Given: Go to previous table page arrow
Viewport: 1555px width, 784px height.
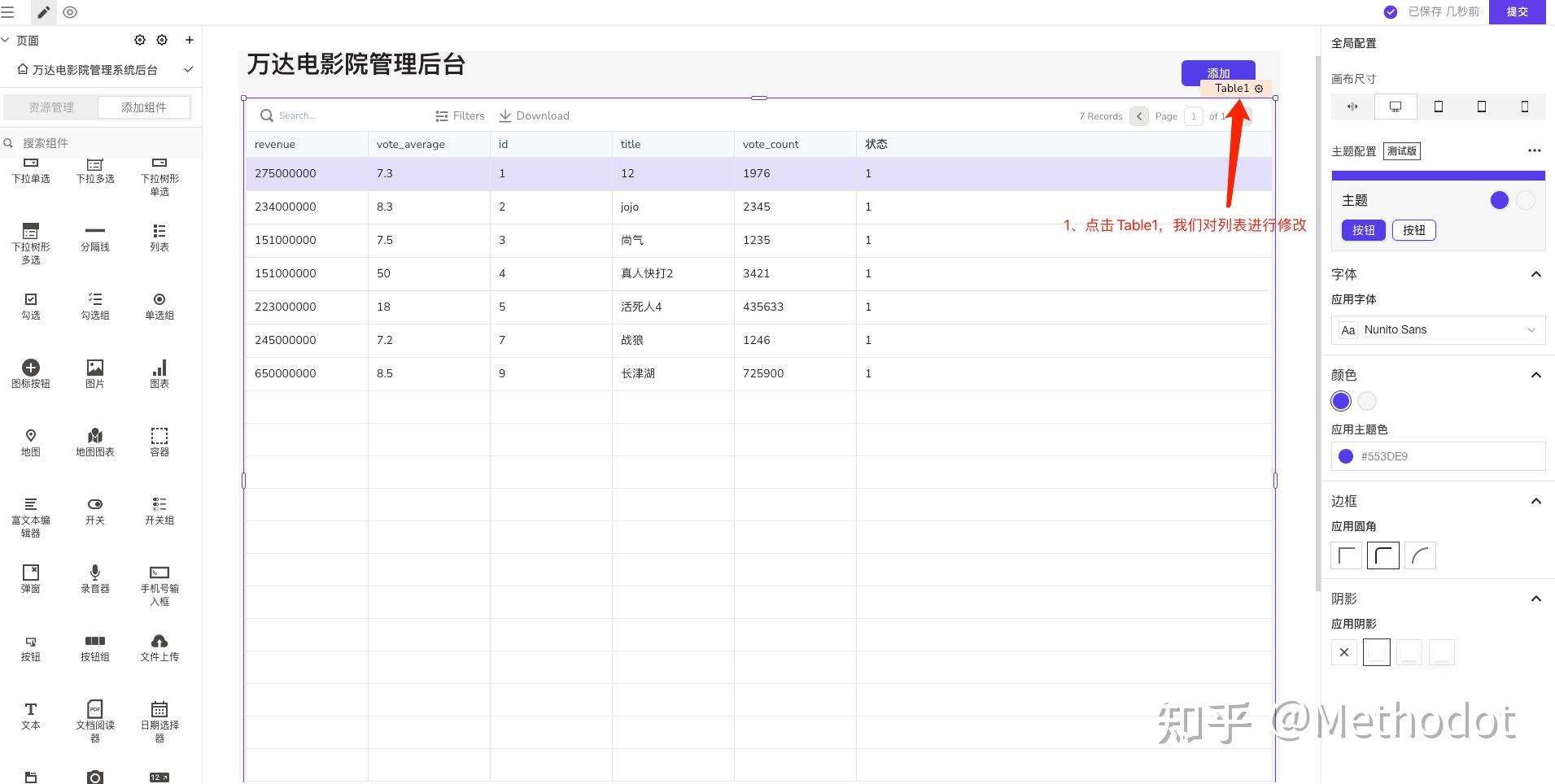Looking at the screenshot, I should (x=1139, y=116).
